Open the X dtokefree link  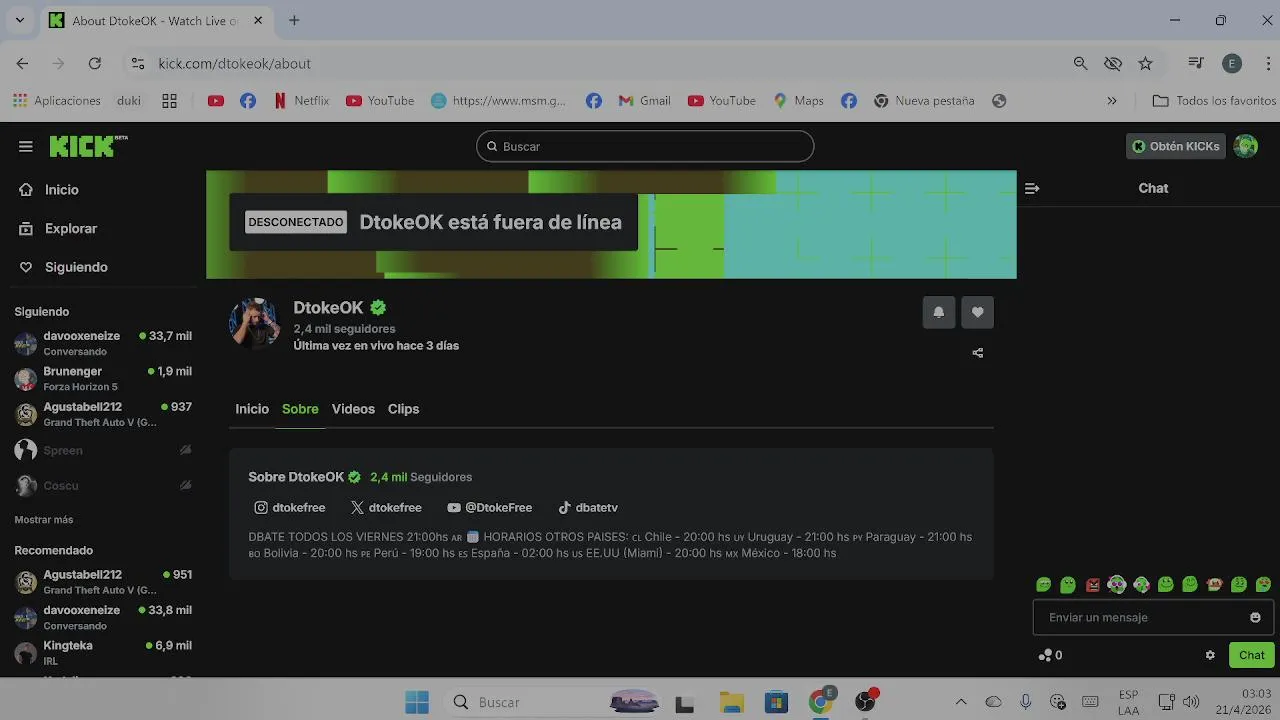coord(386,507)
